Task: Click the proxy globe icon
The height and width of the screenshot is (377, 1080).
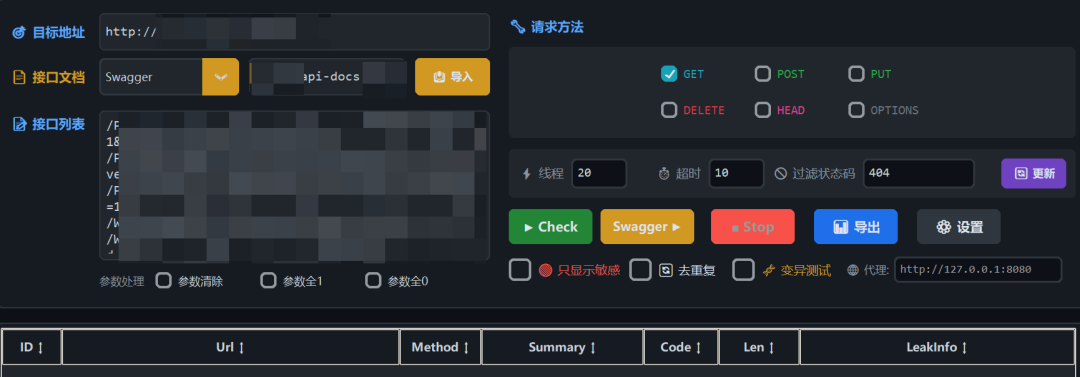Action: [x=853, y=270]
